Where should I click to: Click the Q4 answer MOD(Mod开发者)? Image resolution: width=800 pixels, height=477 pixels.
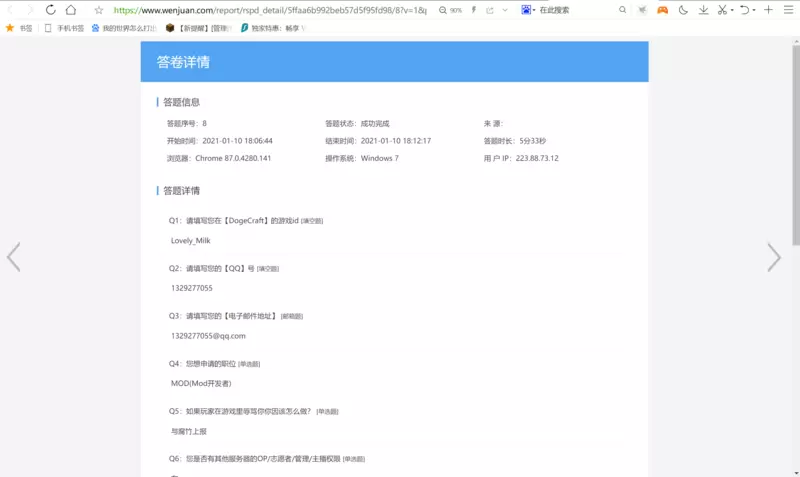click(x=201, y=383)
